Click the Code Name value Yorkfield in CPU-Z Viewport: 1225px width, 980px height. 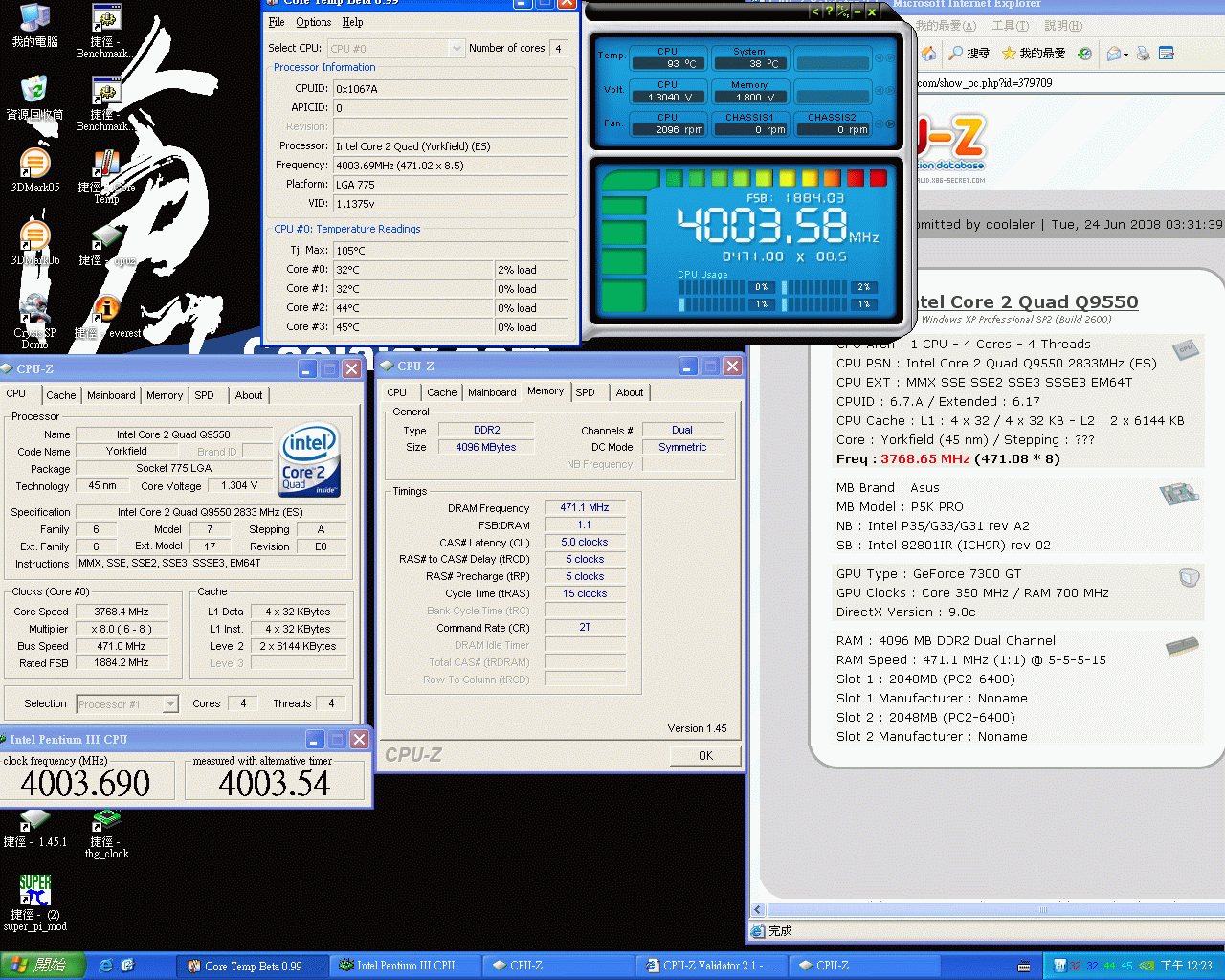(x=127, y=451)
